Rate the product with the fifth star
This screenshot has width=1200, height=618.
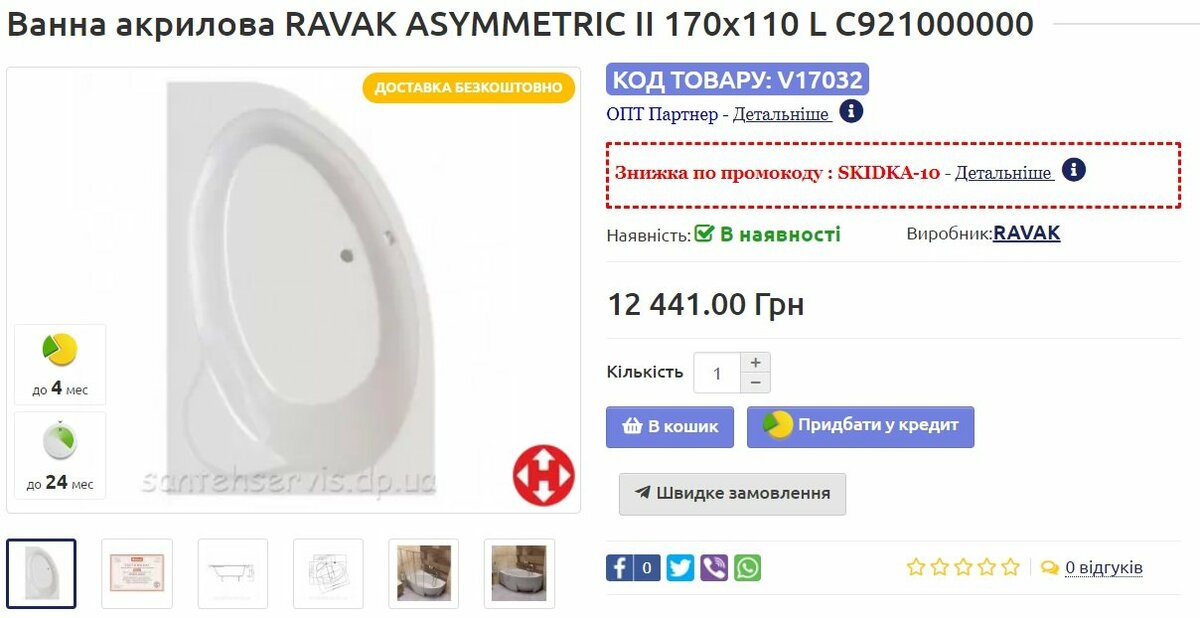(1010, 567)
